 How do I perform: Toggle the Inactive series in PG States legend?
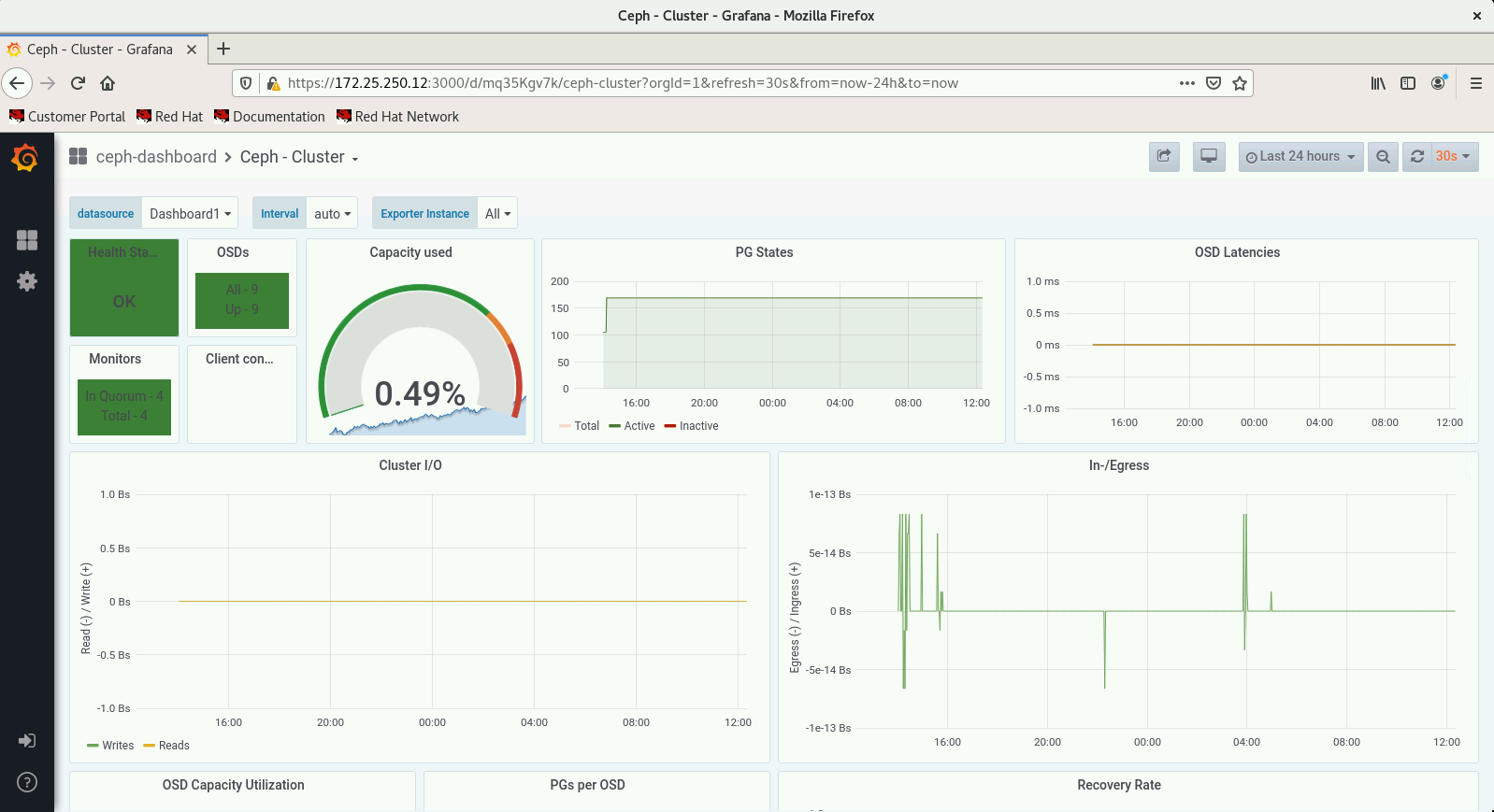point(691,426)
